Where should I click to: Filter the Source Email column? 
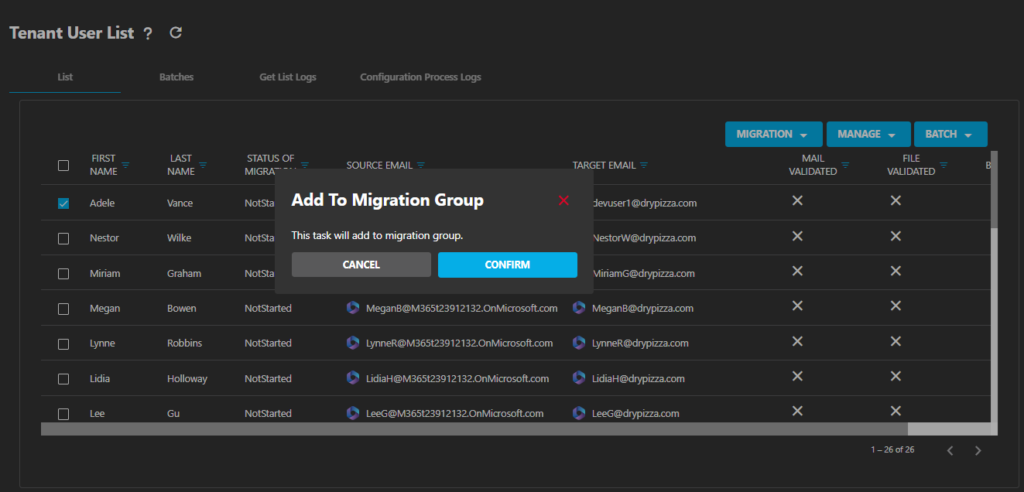pos(421,165)
